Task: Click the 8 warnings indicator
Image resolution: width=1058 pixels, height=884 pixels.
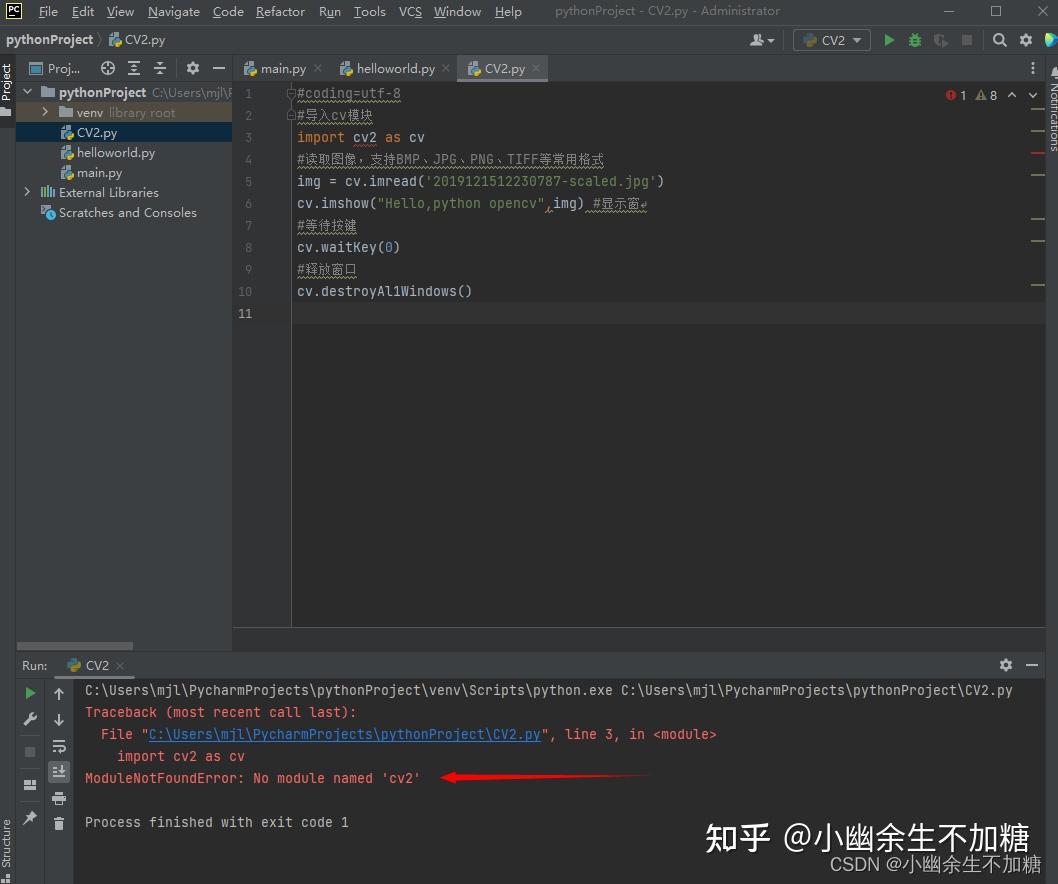Action: (987, 95)
